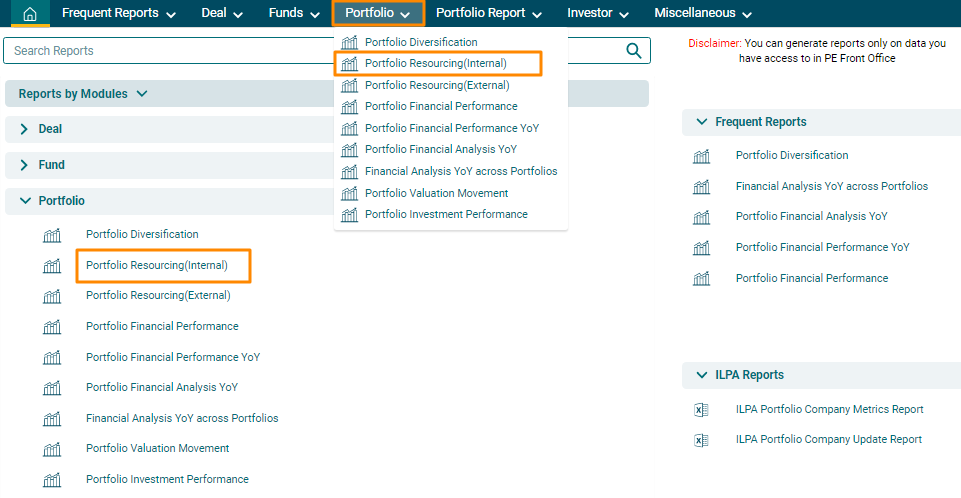
Task: Collapse the Frequent Reports side panel
Action: 700,122
